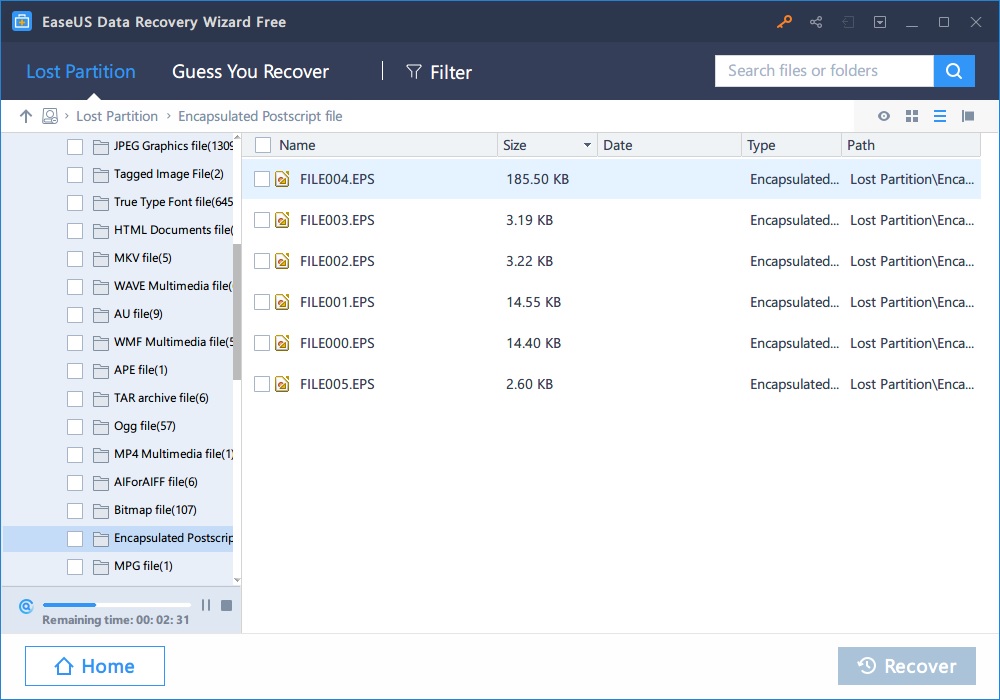This screenshot has width=1000, height=700.
Task: Switch to preview pane view
Action: [x=967, y=116]
